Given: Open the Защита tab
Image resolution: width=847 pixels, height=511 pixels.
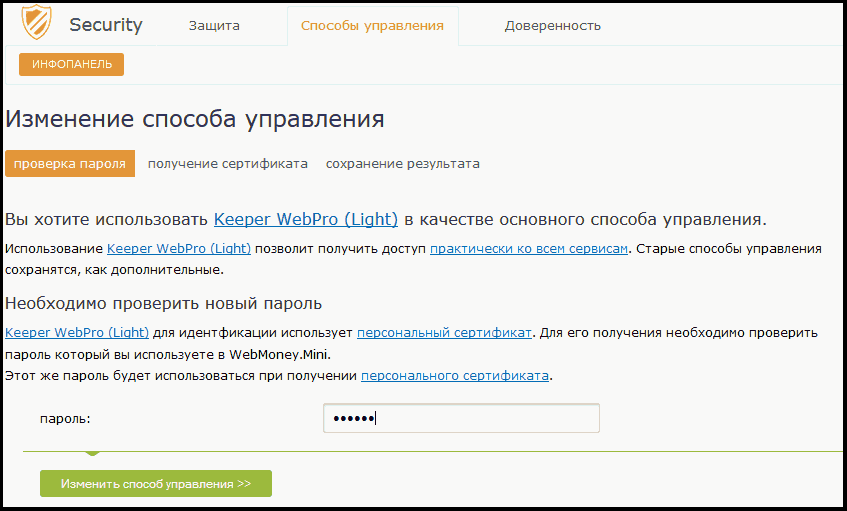Looking at the screenshot, I should 214,25.
